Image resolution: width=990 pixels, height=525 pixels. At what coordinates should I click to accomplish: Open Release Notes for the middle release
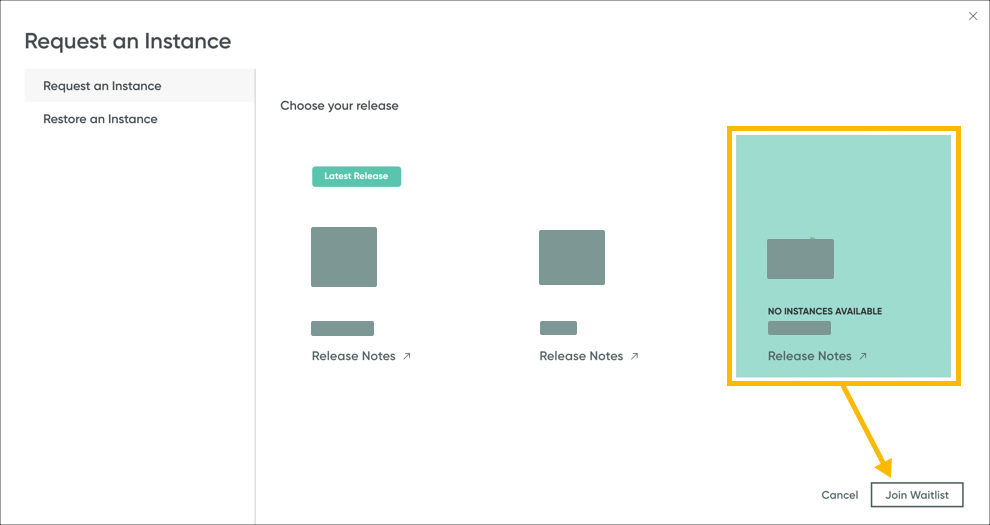[581, 356]
